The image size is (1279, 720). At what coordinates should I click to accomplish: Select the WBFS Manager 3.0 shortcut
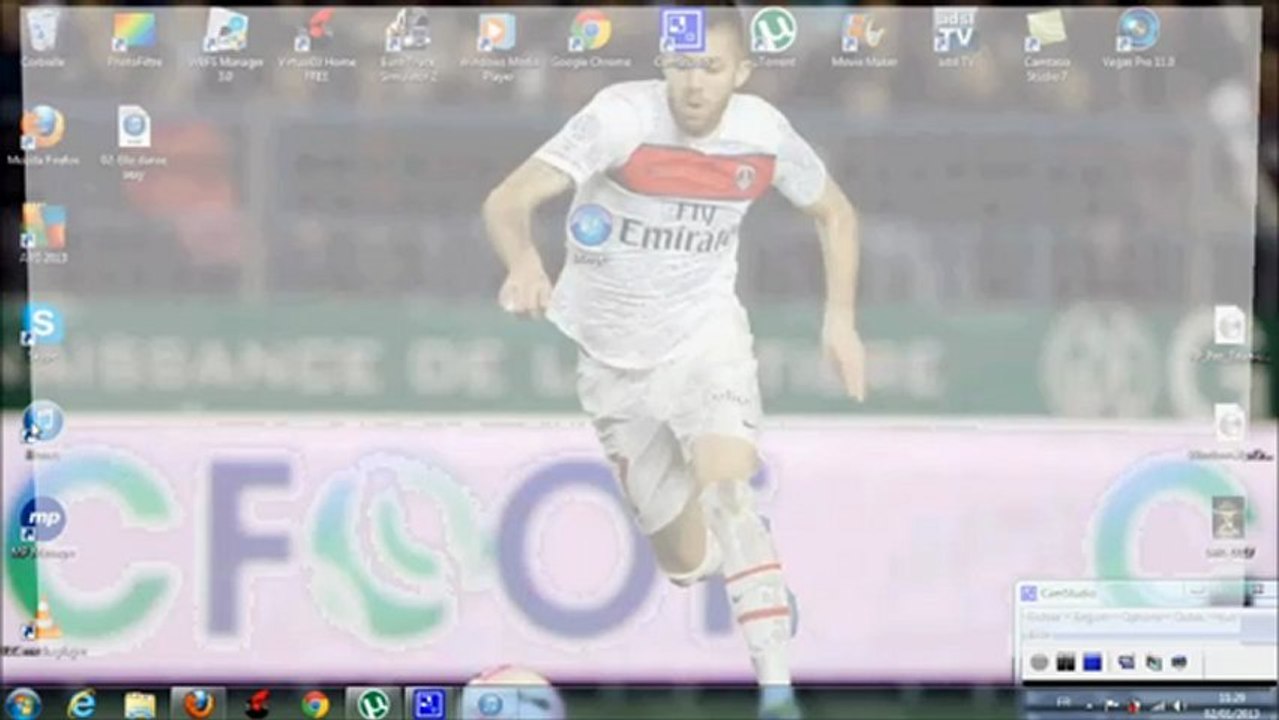point(226,44)
